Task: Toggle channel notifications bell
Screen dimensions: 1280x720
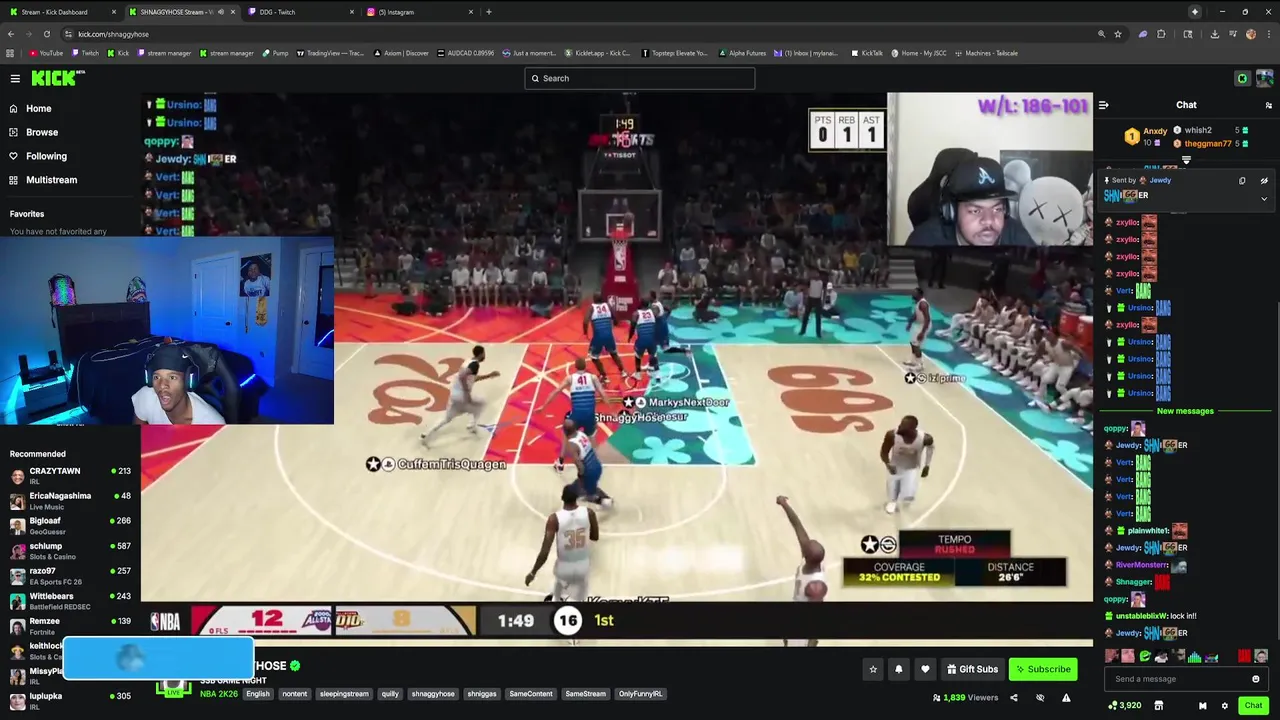Action: [898, 669]
